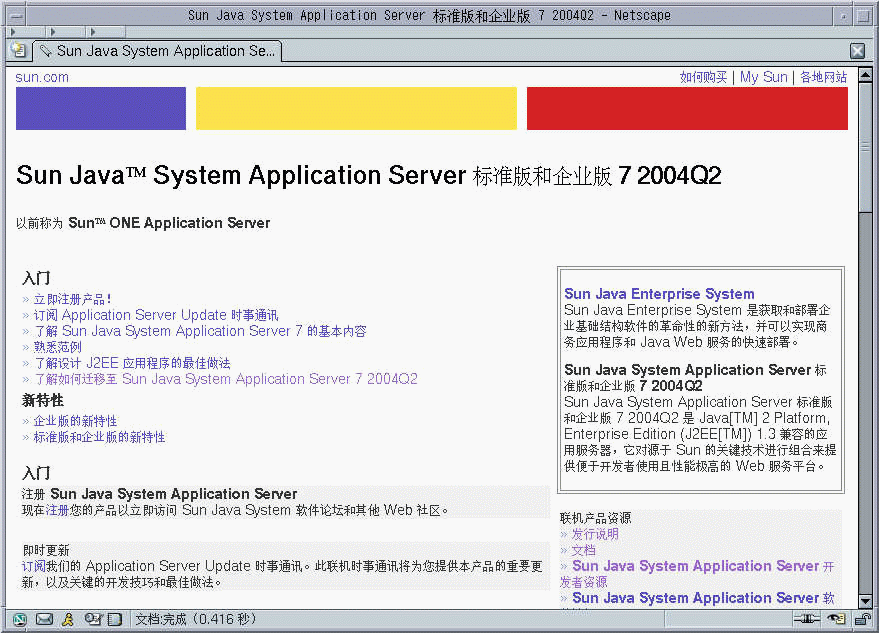The image size is (879, 633).
Task: Launch the AIM running-man icon
Action: pos(68,619)
